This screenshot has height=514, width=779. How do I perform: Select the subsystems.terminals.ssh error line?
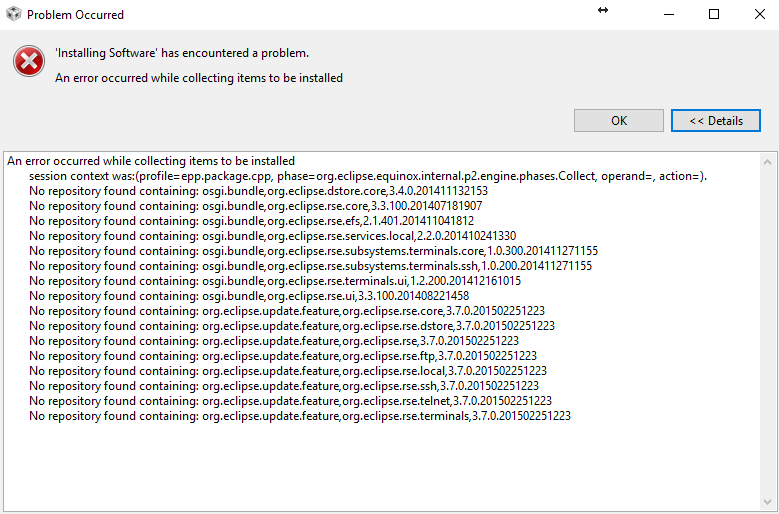[x=310, y=266]
